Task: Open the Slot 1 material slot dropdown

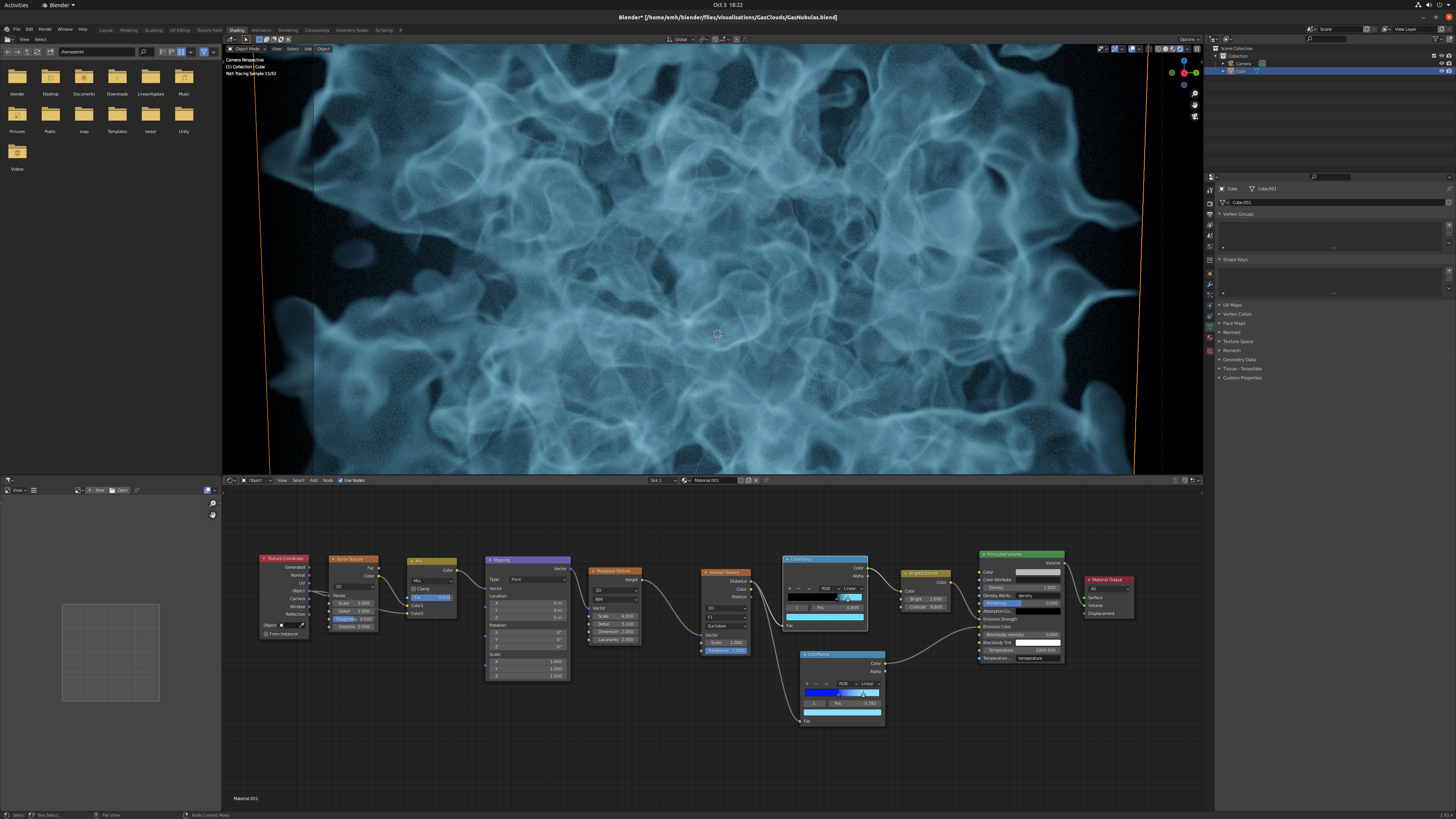Action: coord(663,480)
